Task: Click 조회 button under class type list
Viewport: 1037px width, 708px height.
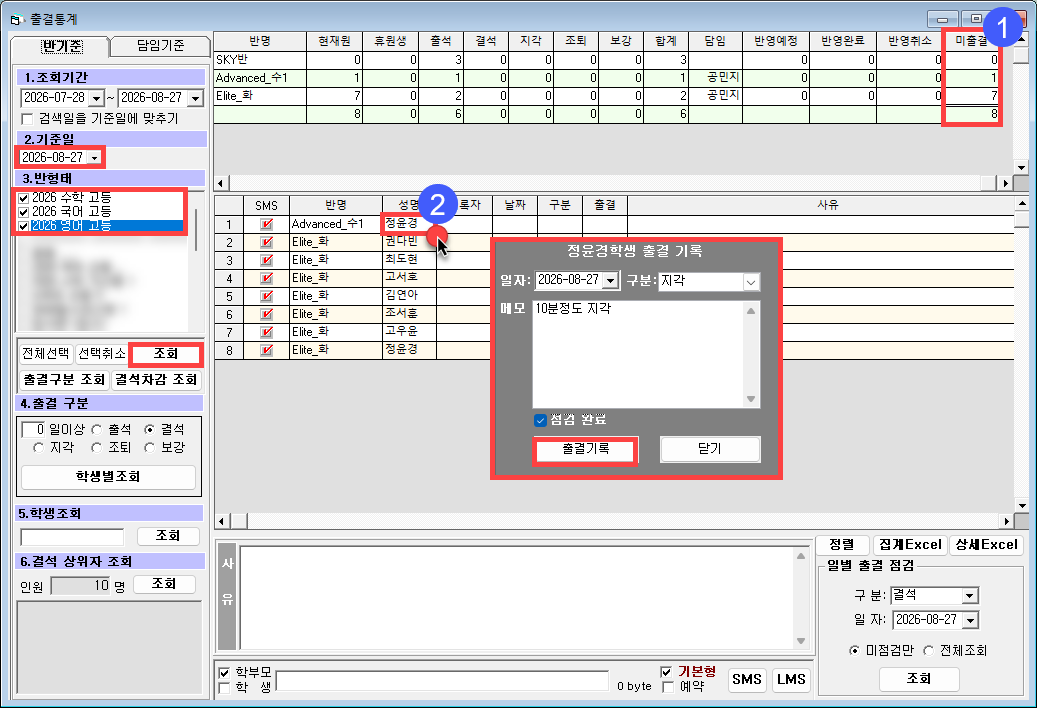Action: point(166,354)
